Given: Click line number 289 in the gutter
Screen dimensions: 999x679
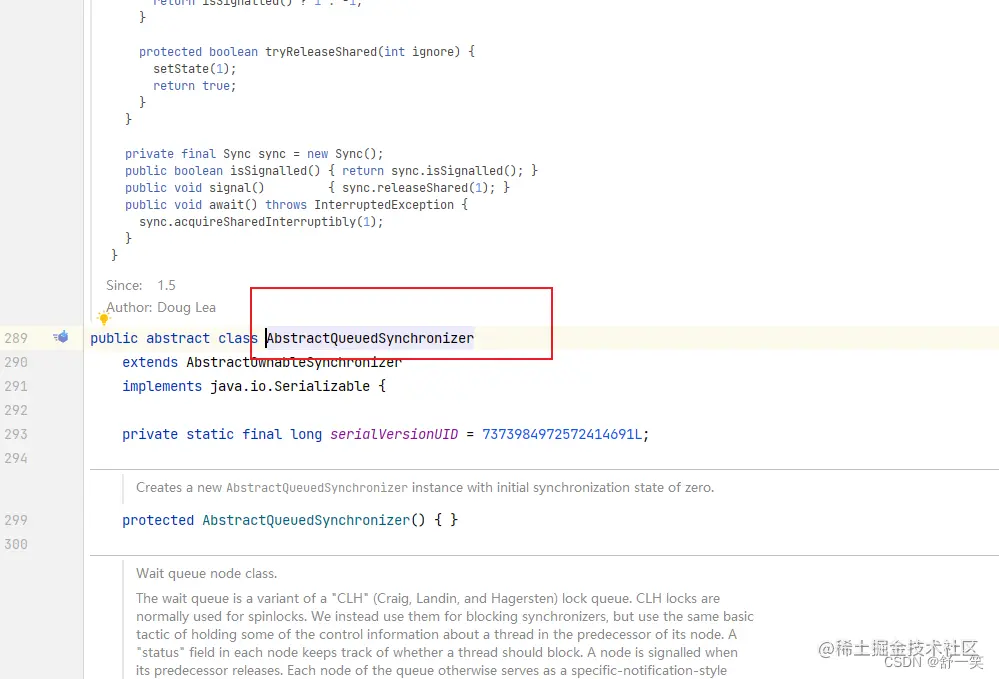Looking at the screenshot, I should click(16, 338).
